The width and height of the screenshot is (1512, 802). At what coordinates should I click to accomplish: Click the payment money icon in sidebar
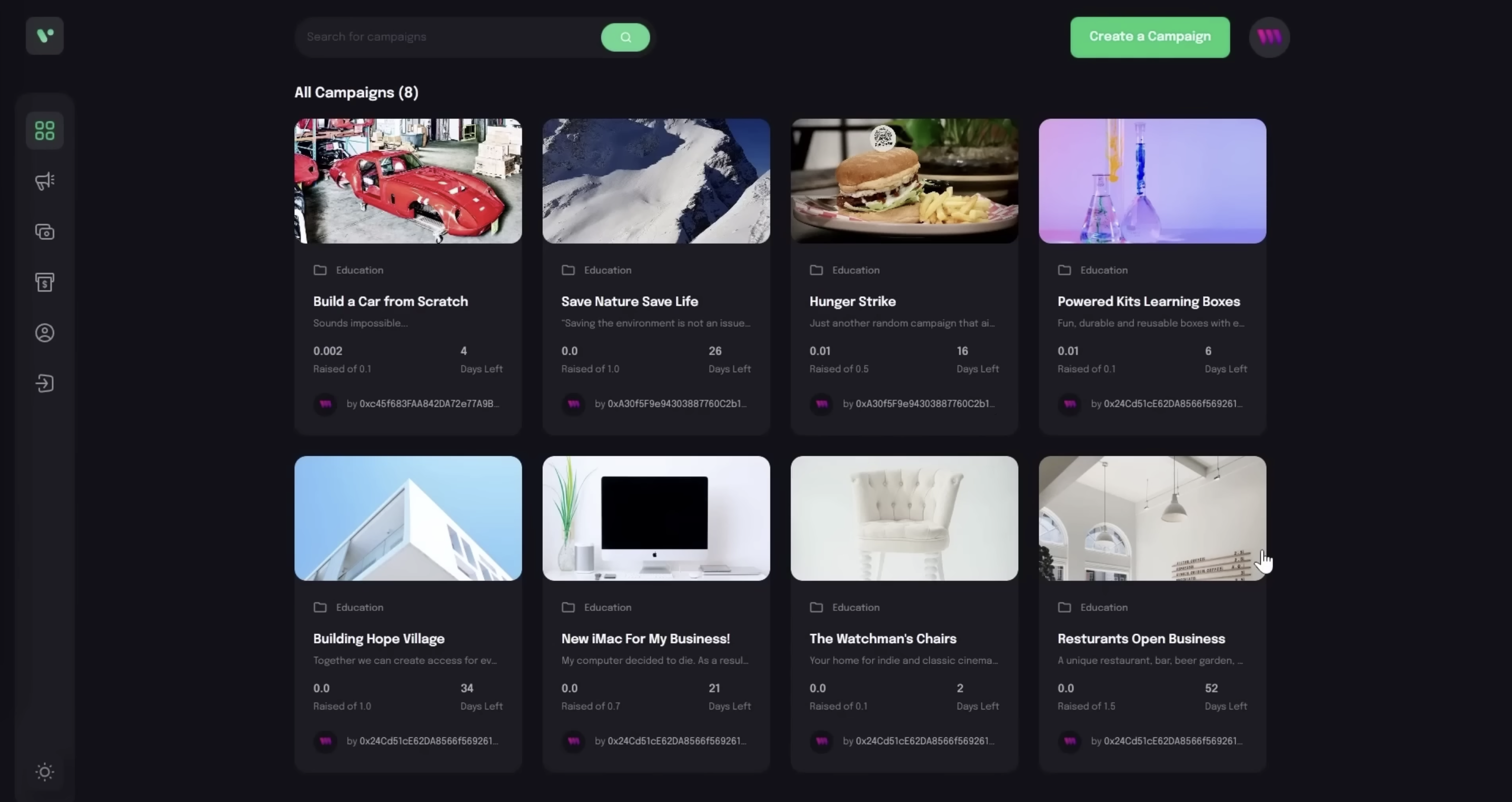pos(45,232)
